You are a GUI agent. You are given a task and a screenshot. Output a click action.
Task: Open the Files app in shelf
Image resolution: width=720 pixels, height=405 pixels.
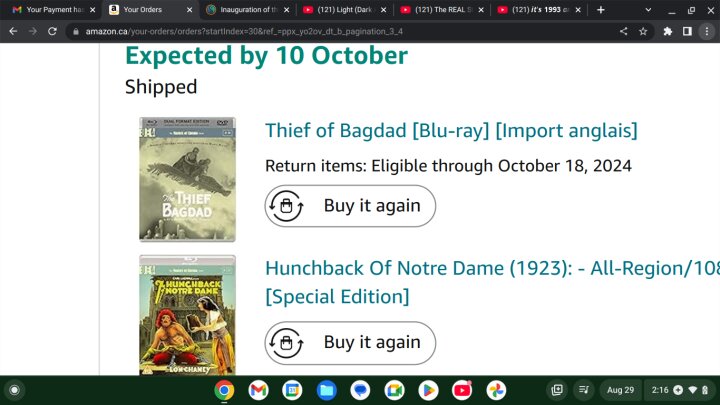pyautogui.click(x=326, y=390)
